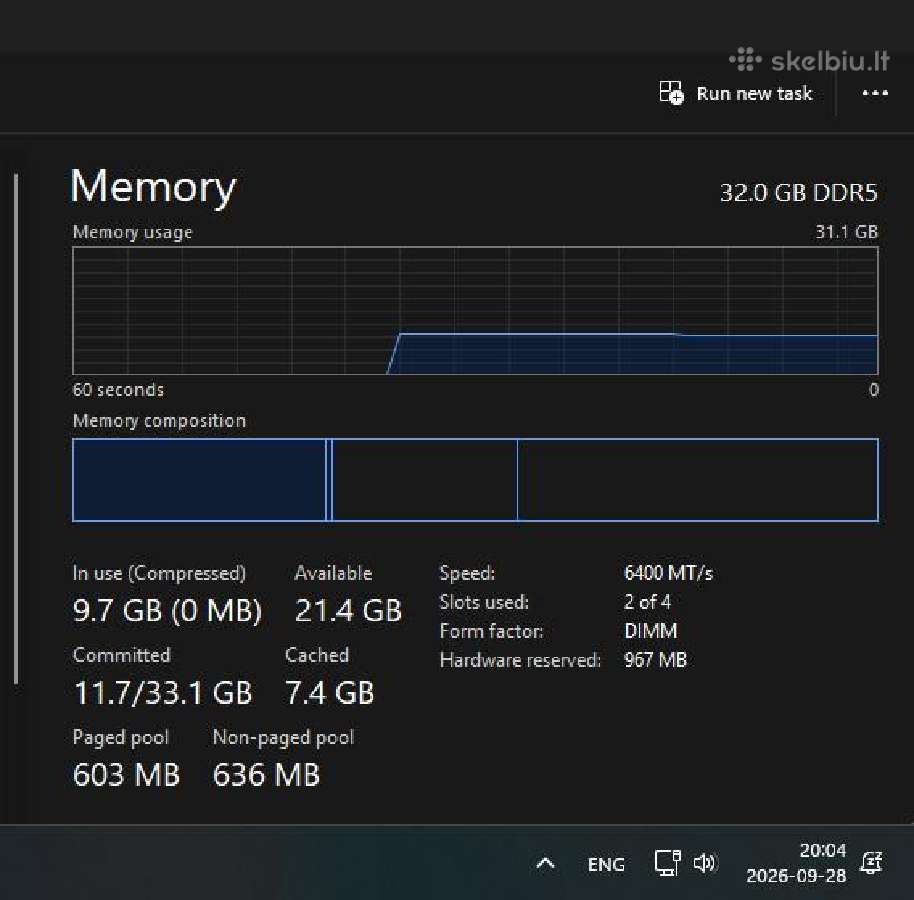Viewport: 914px width, 900px height.
Task: Open the network display tray icon
Action: [x=667, y=863]
